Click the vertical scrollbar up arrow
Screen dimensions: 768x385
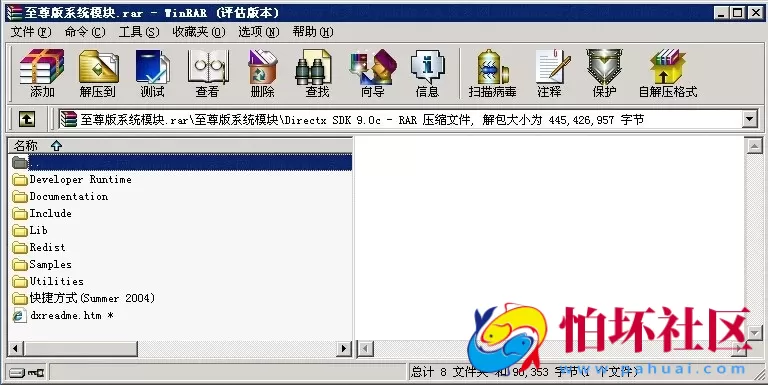pyautogui.click(x=754, y=145)
